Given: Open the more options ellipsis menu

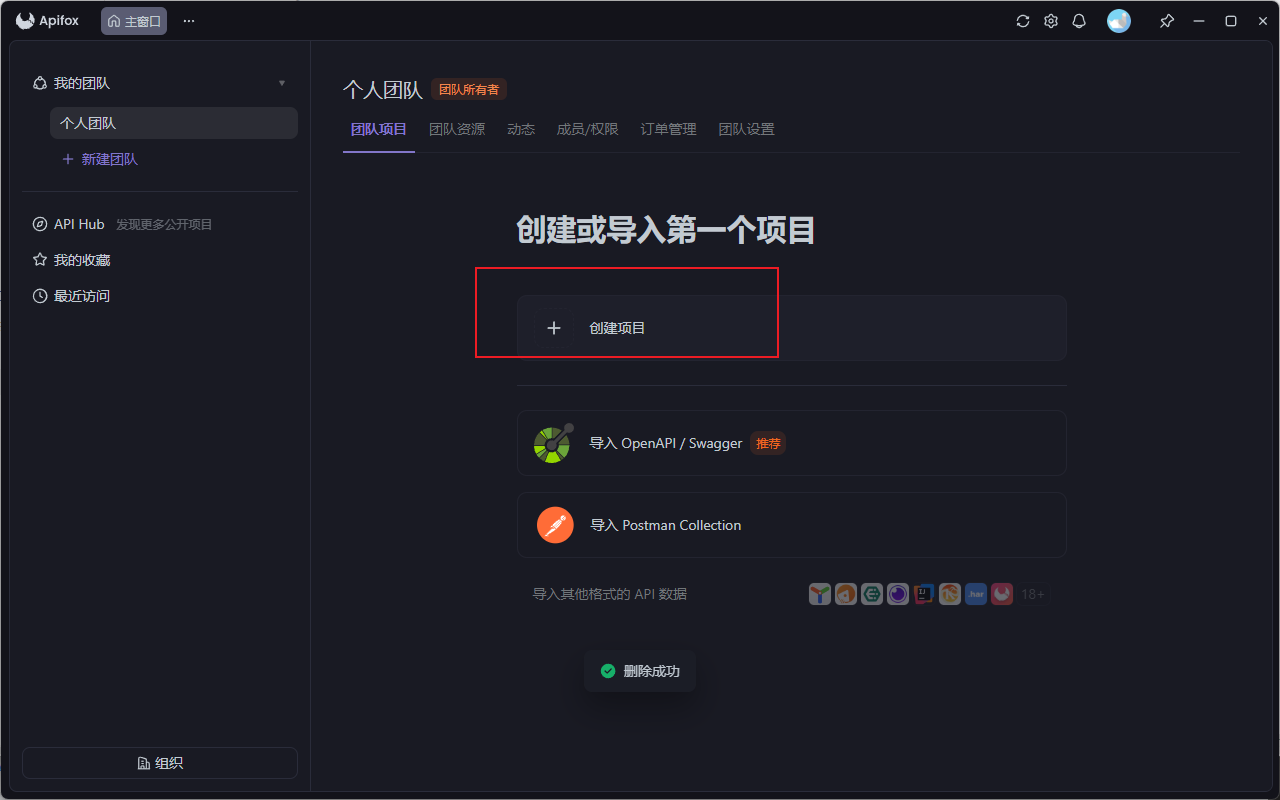Looking at the screenshot, I should (x=189, y=21).
